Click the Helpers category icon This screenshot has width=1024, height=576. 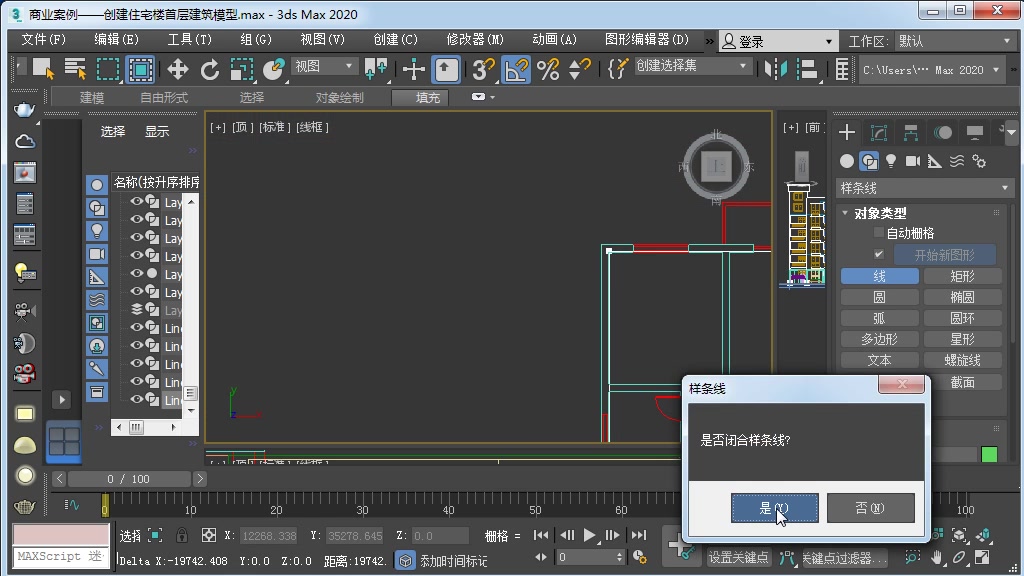coord(934,161)
